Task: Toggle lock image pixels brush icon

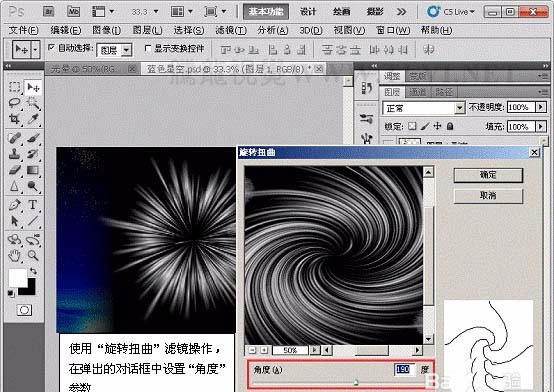Action: (x=425, y=126)
